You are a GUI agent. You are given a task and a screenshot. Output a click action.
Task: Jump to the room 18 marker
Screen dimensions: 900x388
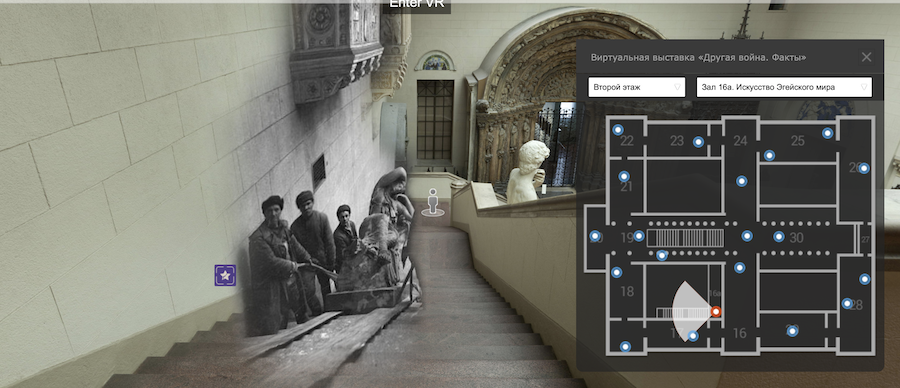[x=616, y=272]
